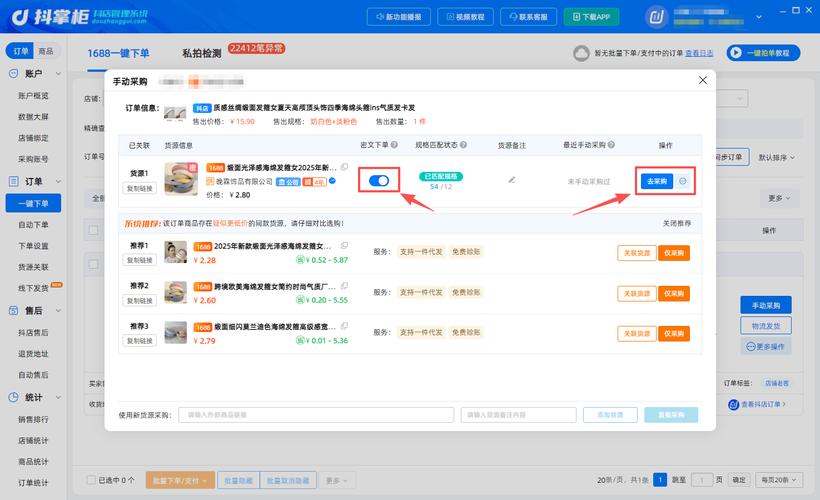Click 仅采购 for 推荐1

click(x=674, y=253)
